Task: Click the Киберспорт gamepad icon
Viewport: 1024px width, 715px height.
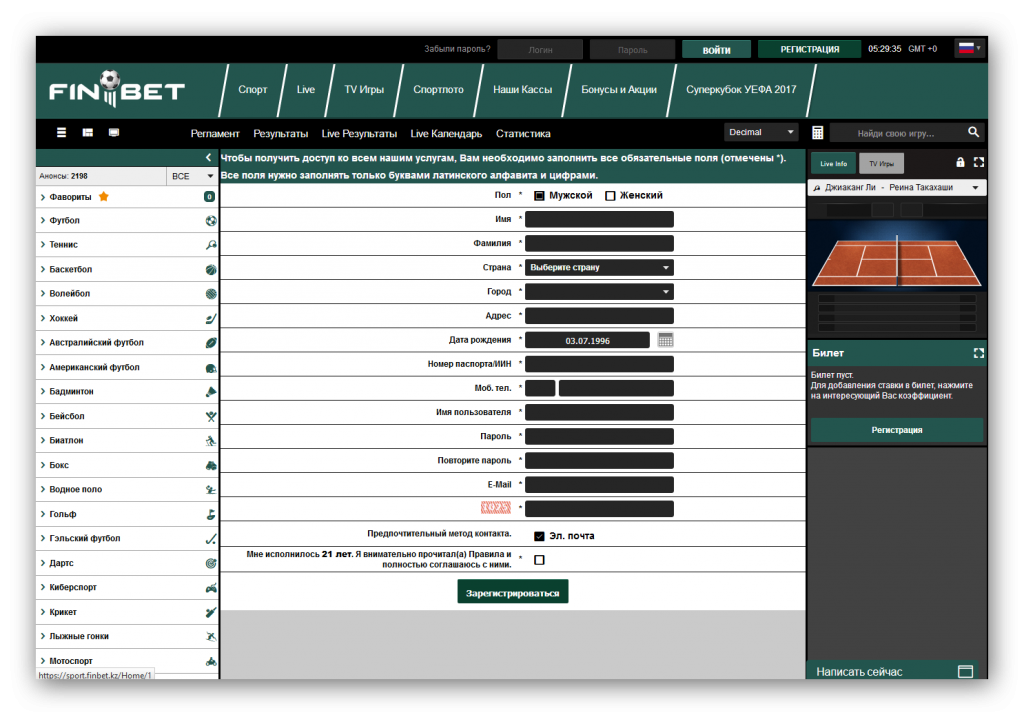Action: tap(211, 588)
